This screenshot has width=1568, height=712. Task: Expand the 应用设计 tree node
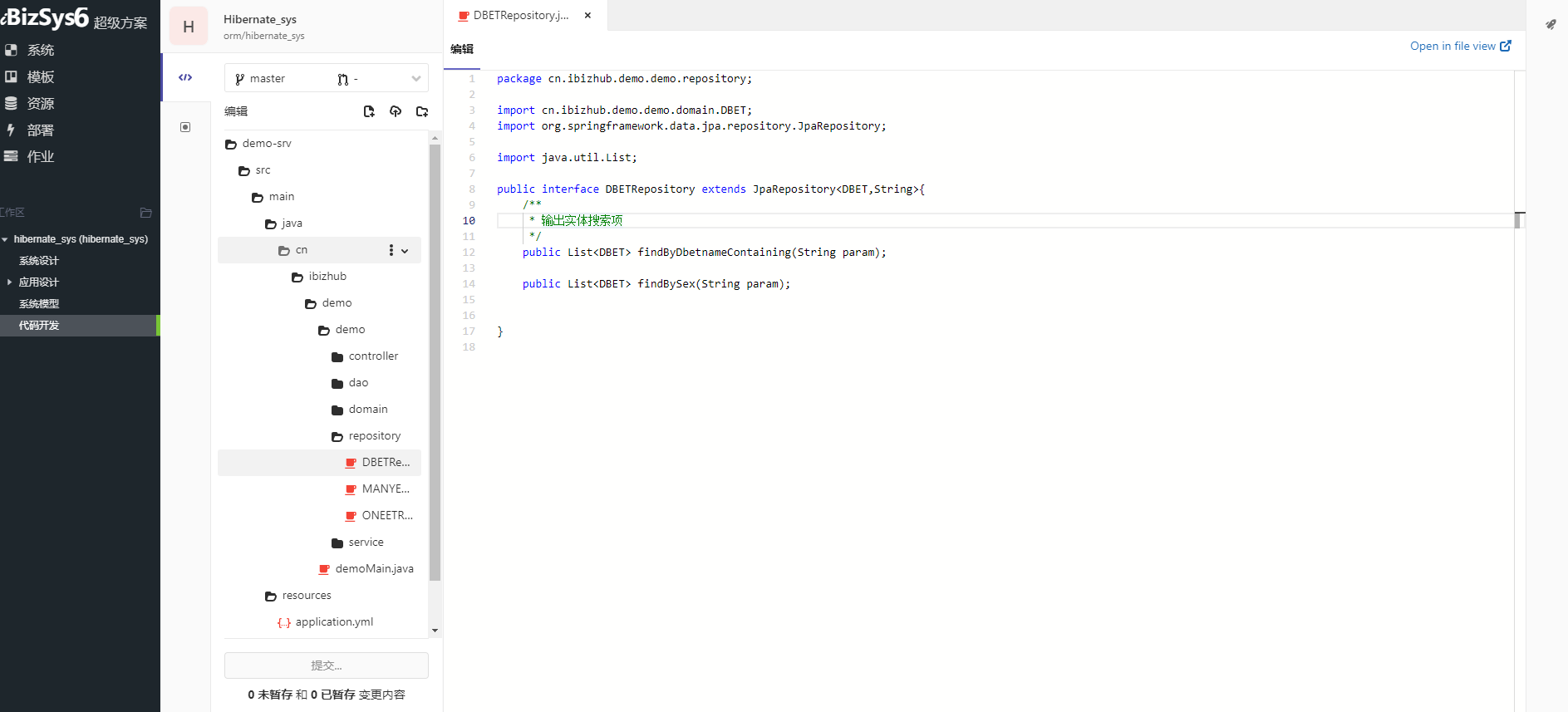[x=9, y=282]
